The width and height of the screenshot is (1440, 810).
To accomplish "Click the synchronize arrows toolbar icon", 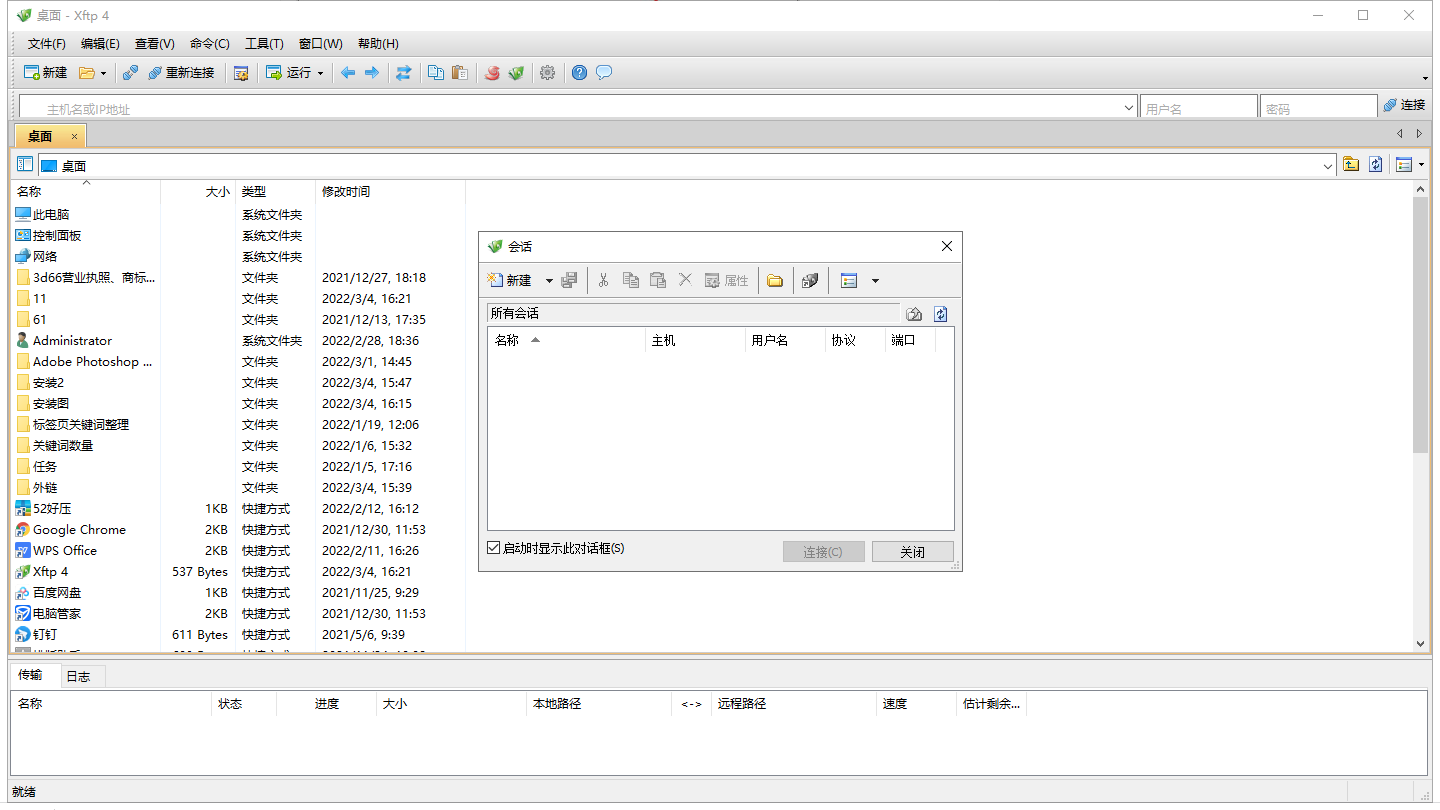I will point(403,73).
